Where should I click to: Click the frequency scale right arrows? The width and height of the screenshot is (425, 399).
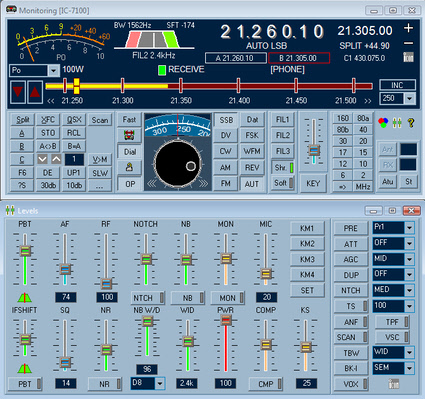[x=368, y=101]
